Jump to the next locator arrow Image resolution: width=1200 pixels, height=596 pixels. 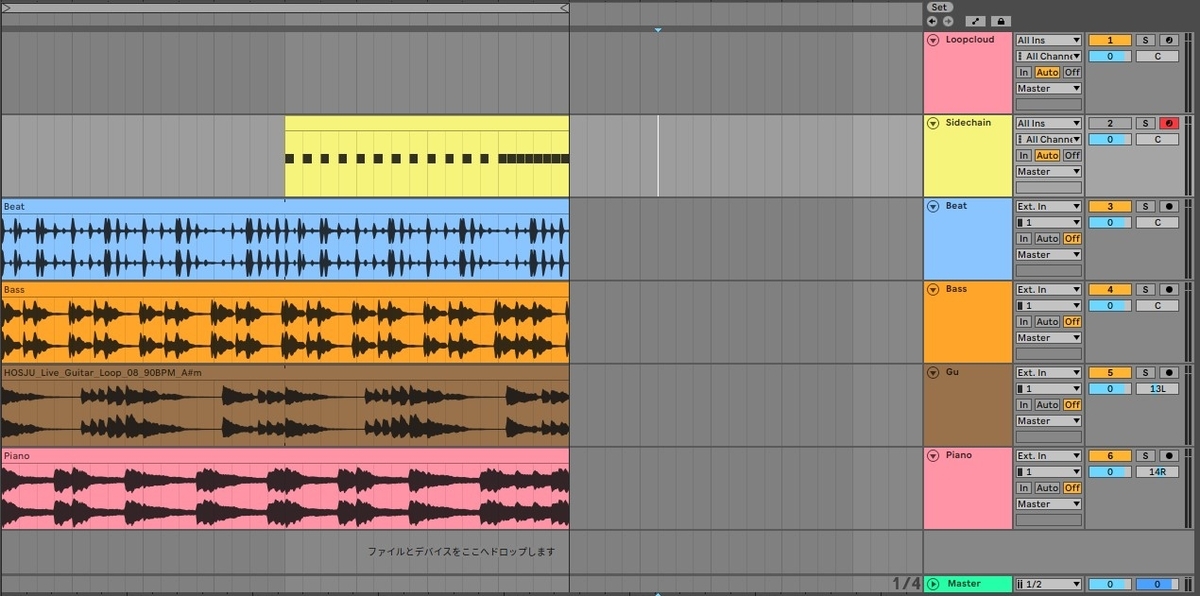(947, 21)
